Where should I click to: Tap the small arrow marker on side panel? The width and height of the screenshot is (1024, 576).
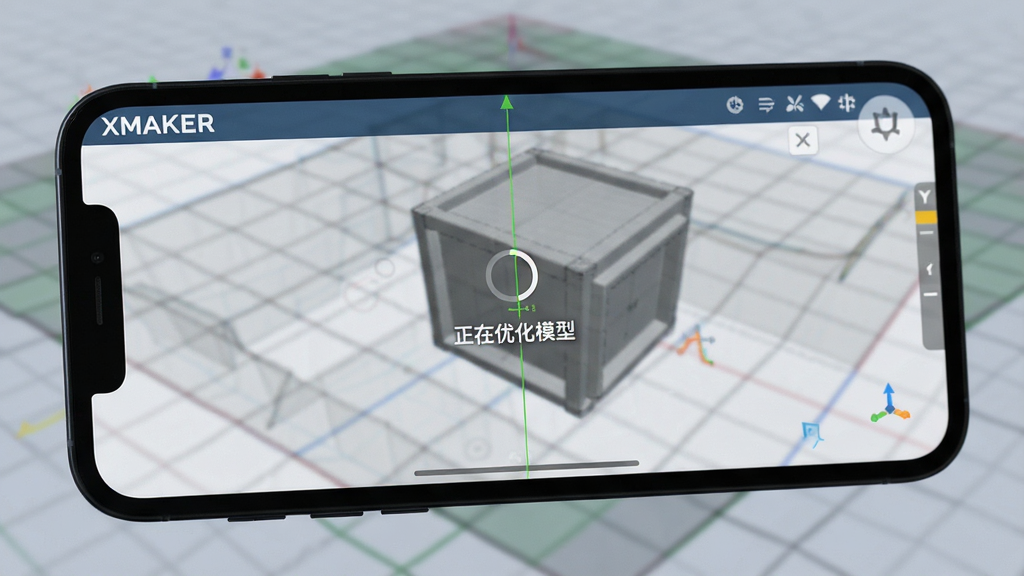[929, 268]
